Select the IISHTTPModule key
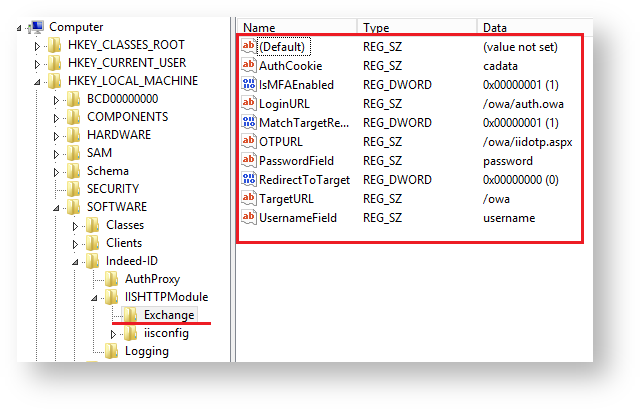The height and width of the screenshot is (410, 641). [165, 297]
